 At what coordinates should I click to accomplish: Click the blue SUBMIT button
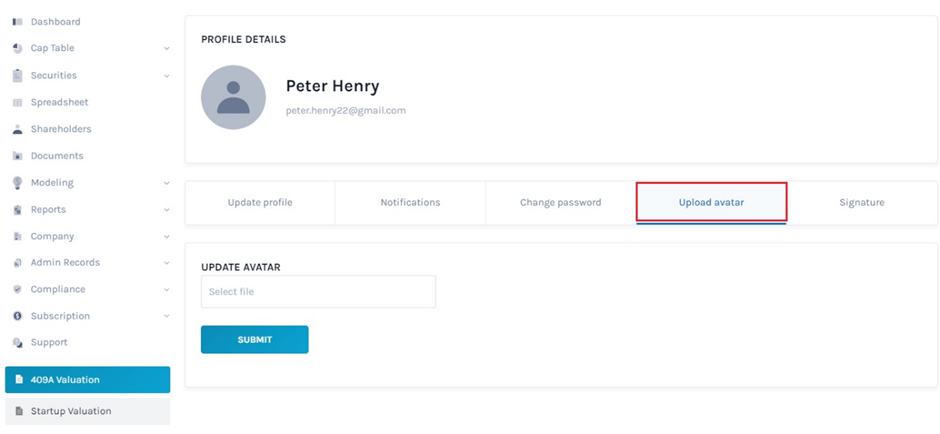pyautogui.click(x=255, y=340)
